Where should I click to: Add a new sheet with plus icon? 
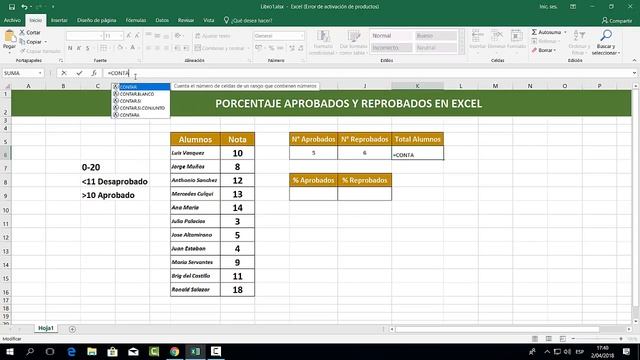(x=72, y=329)
